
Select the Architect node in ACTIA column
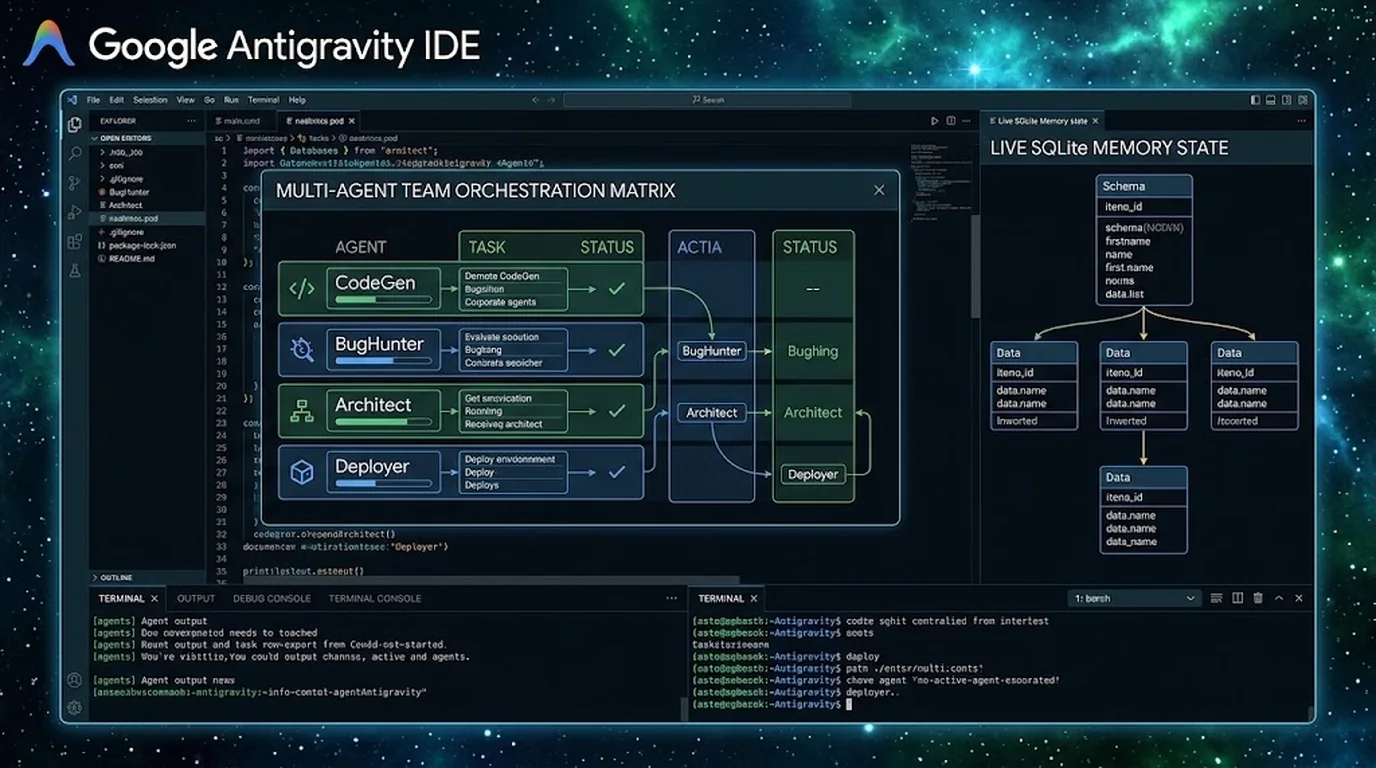(x=711, y=412)
